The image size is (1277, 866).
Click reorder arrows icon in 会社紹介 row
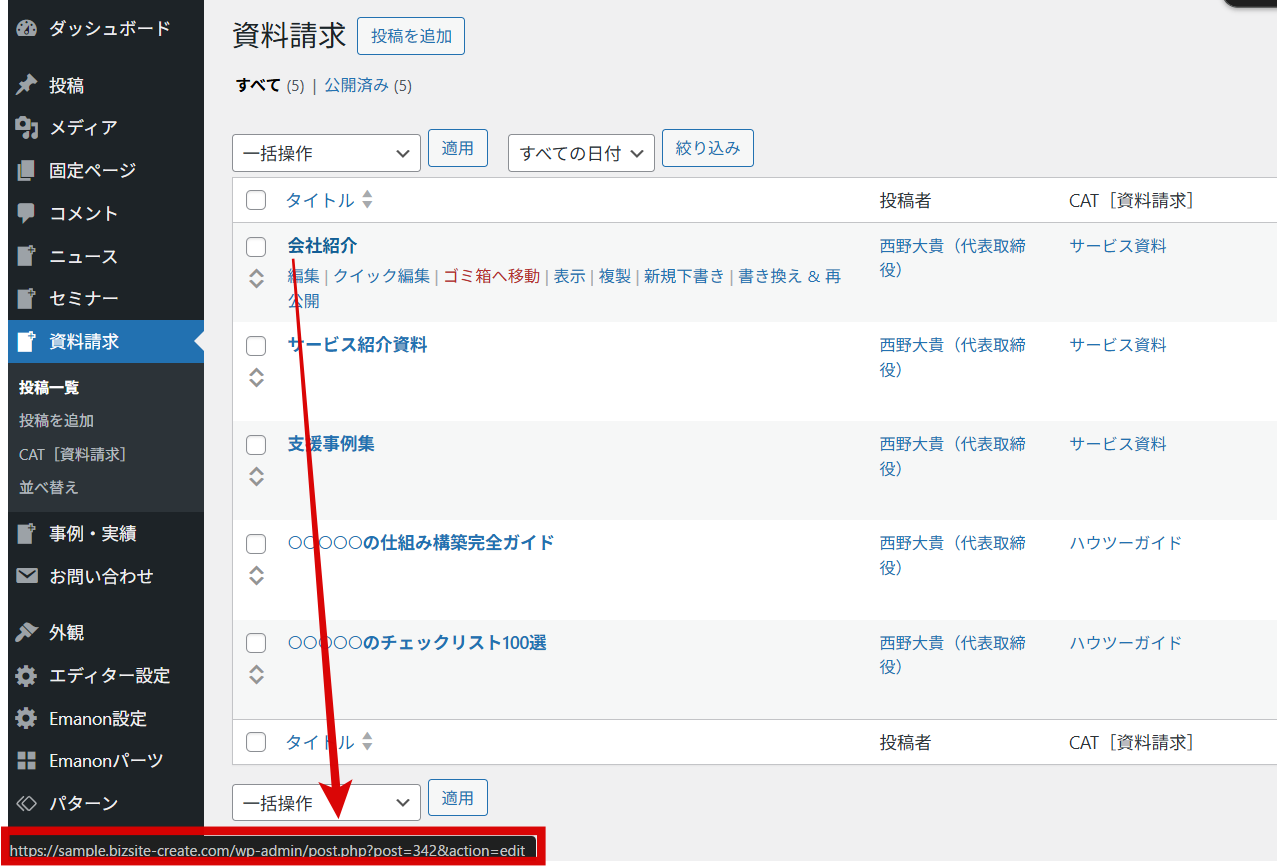257,278
